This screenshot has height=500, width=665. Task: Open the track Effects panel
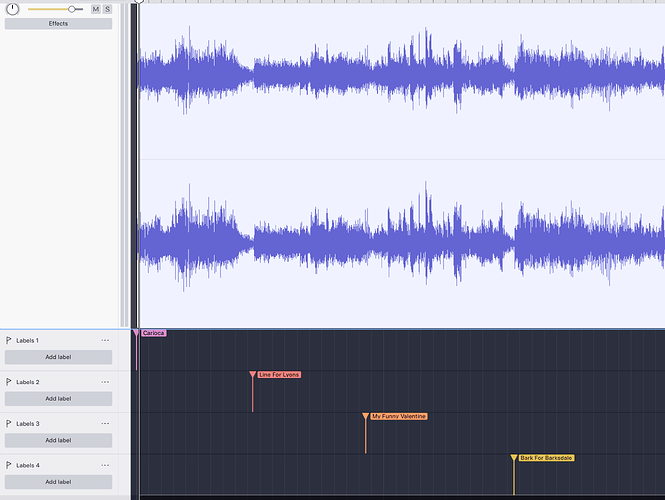tap(59, 24)
